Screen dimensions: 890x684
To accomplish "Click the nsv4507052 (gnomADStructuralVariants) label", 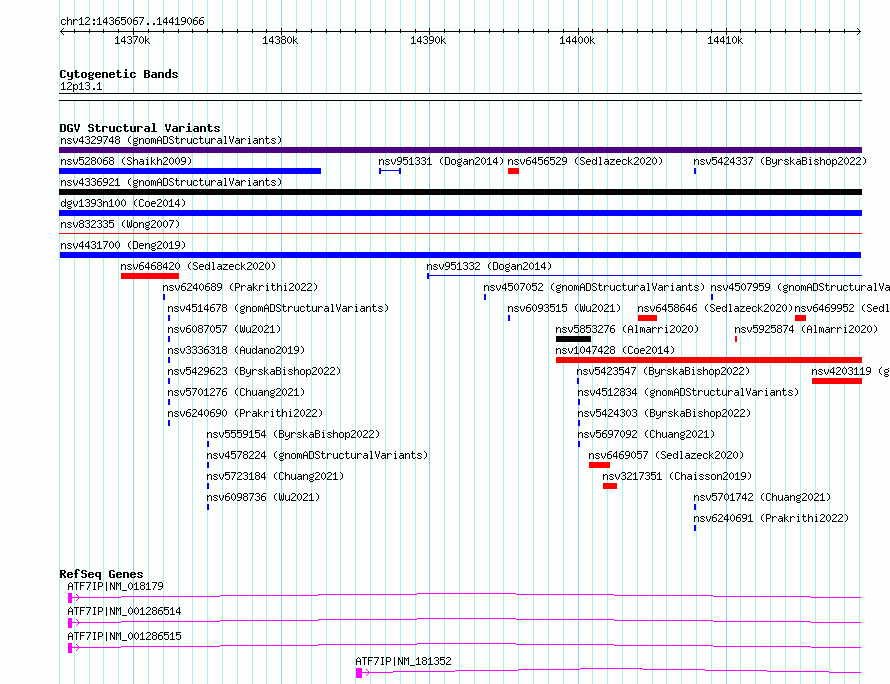I will point(594,287).
